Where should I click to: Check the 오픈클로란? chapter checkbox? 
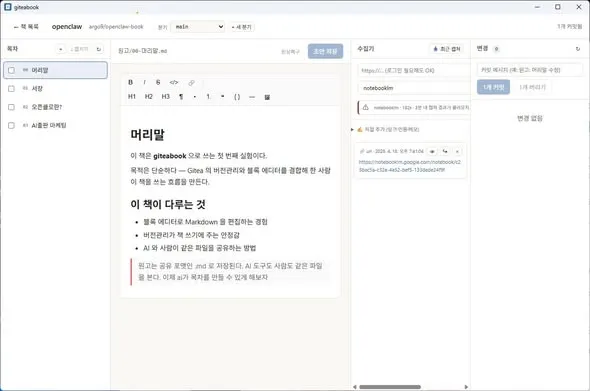click(11, 107)
